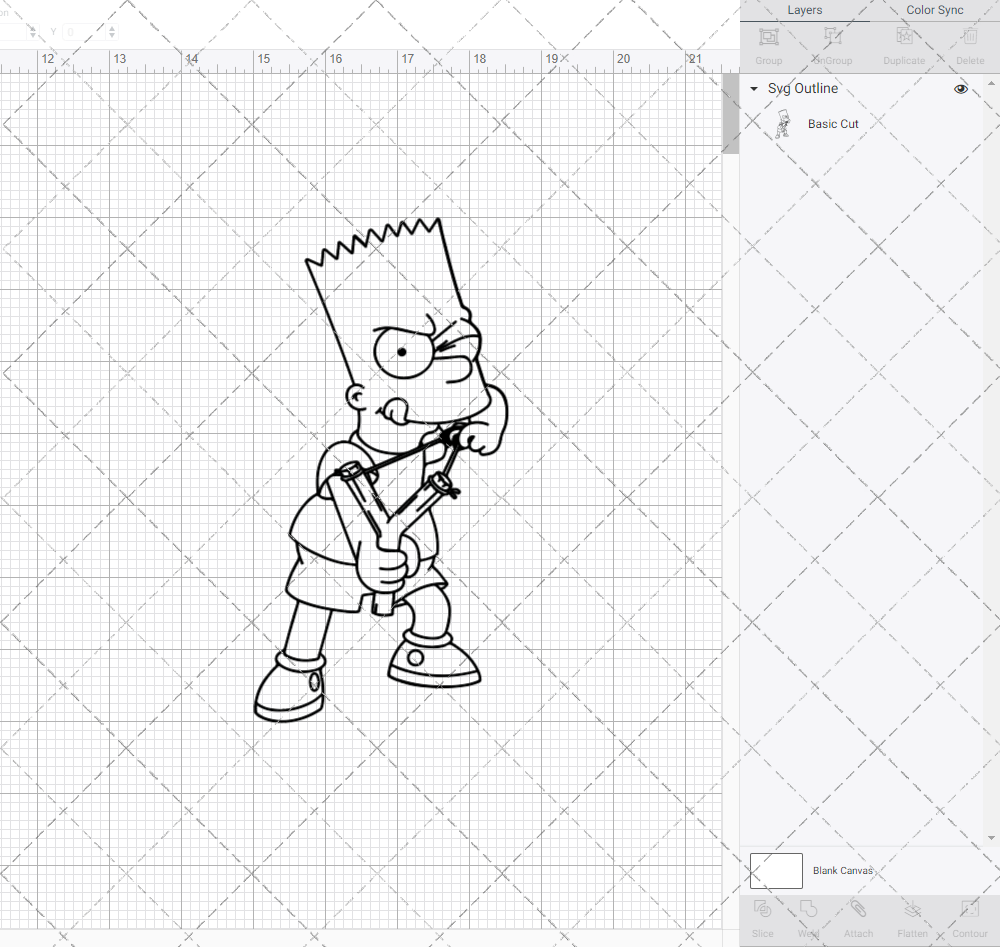Image resolution: width=1000 pixels, height=947 pixels.
Task: Select the Basic Cut layer
Action: 833,124
